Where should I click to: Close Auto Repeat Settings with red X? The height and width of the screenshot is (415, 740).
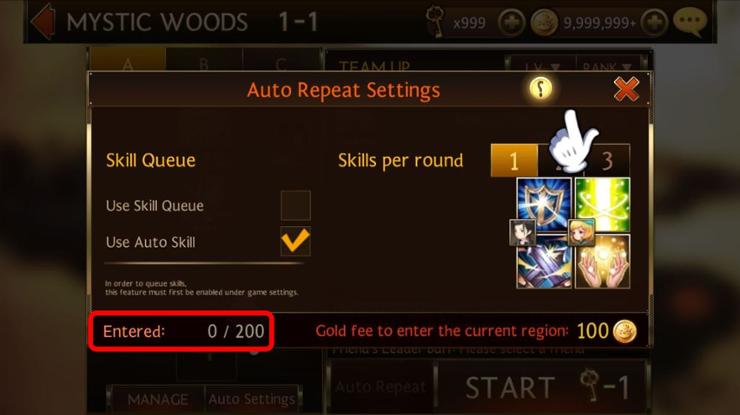click(626, 89)
